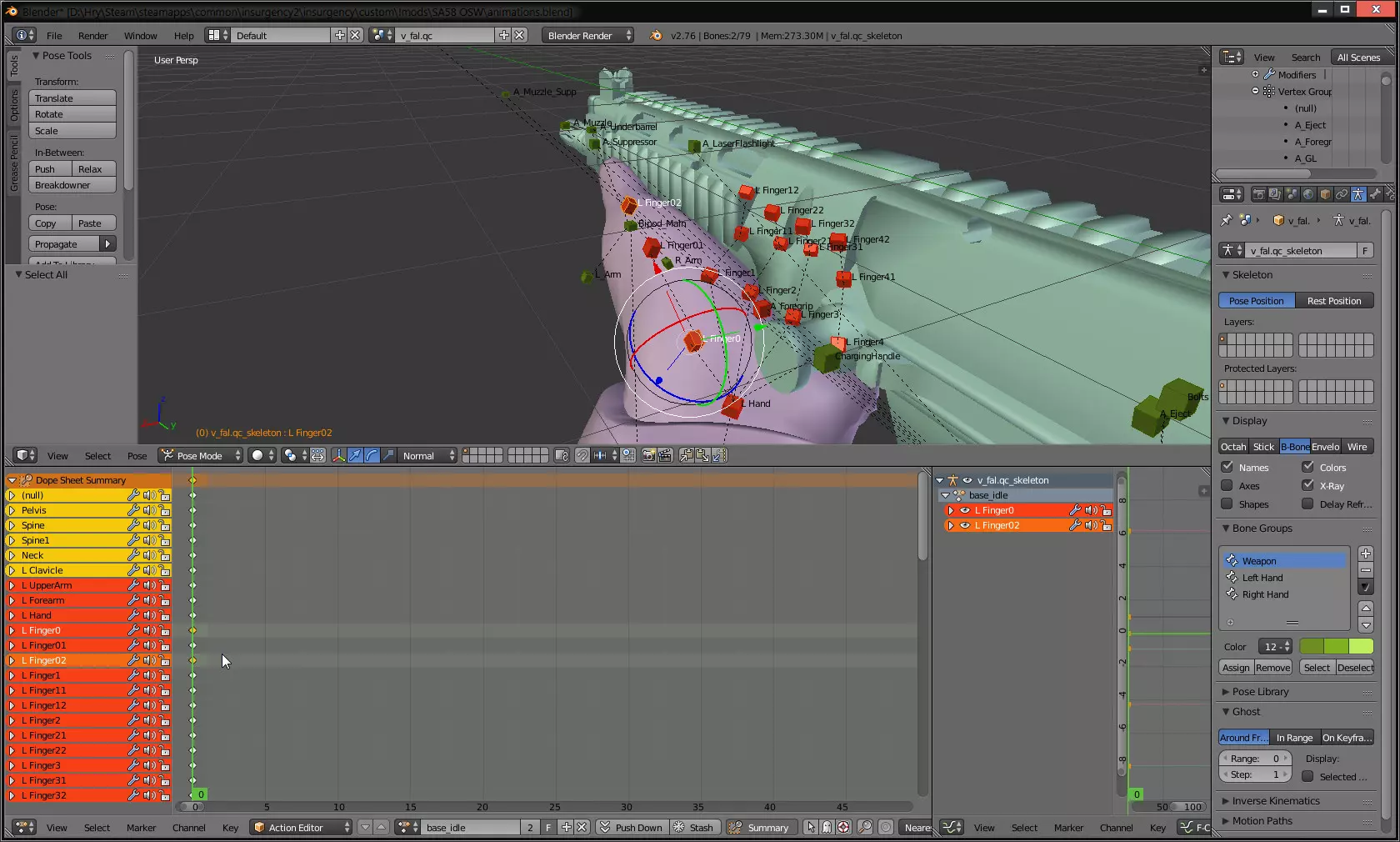
Task: Click the green bone group color swatch
Action: click(1336, 647)
